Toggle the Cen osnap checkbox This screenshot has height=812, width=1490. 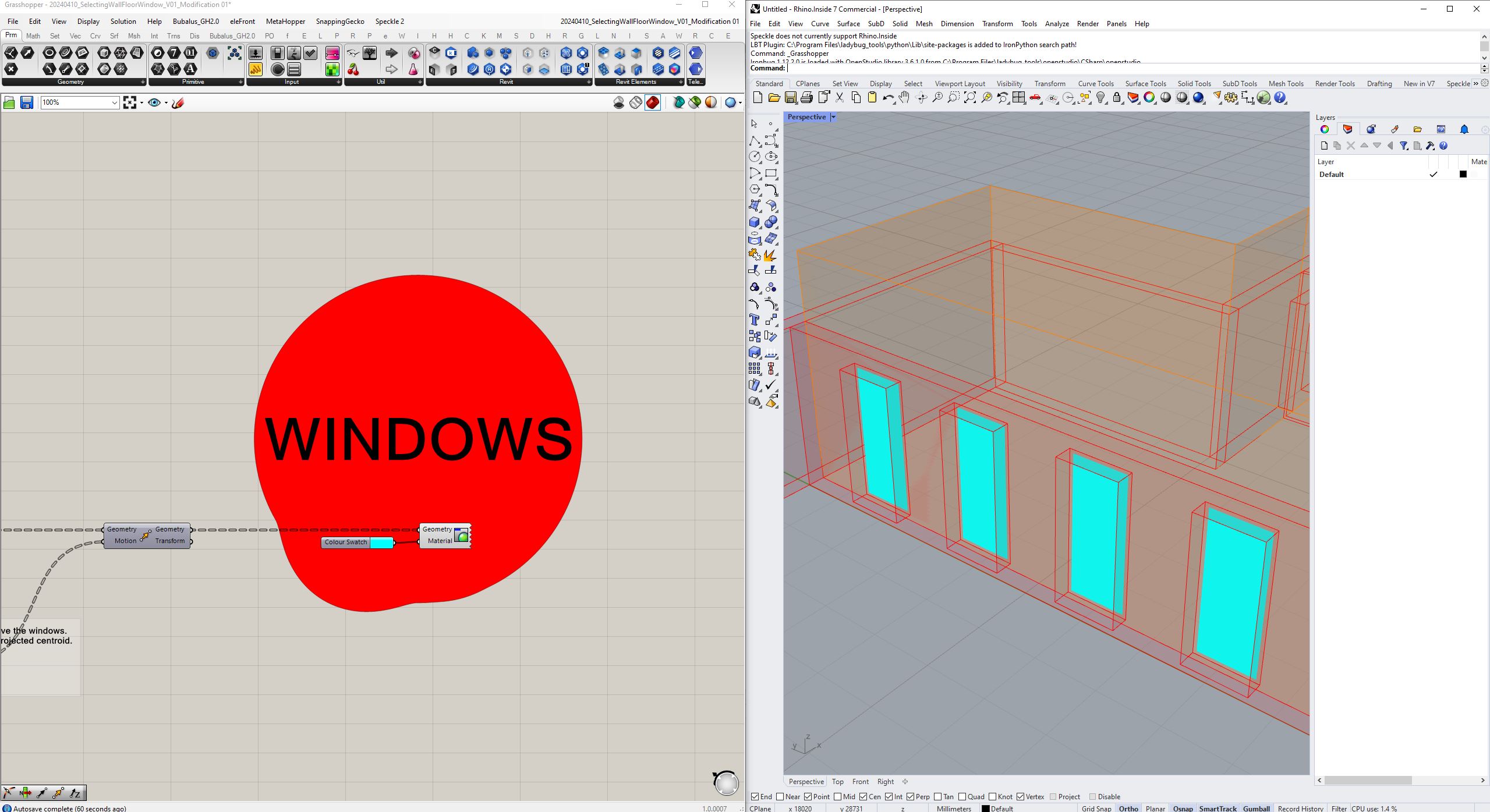(863, 797)
